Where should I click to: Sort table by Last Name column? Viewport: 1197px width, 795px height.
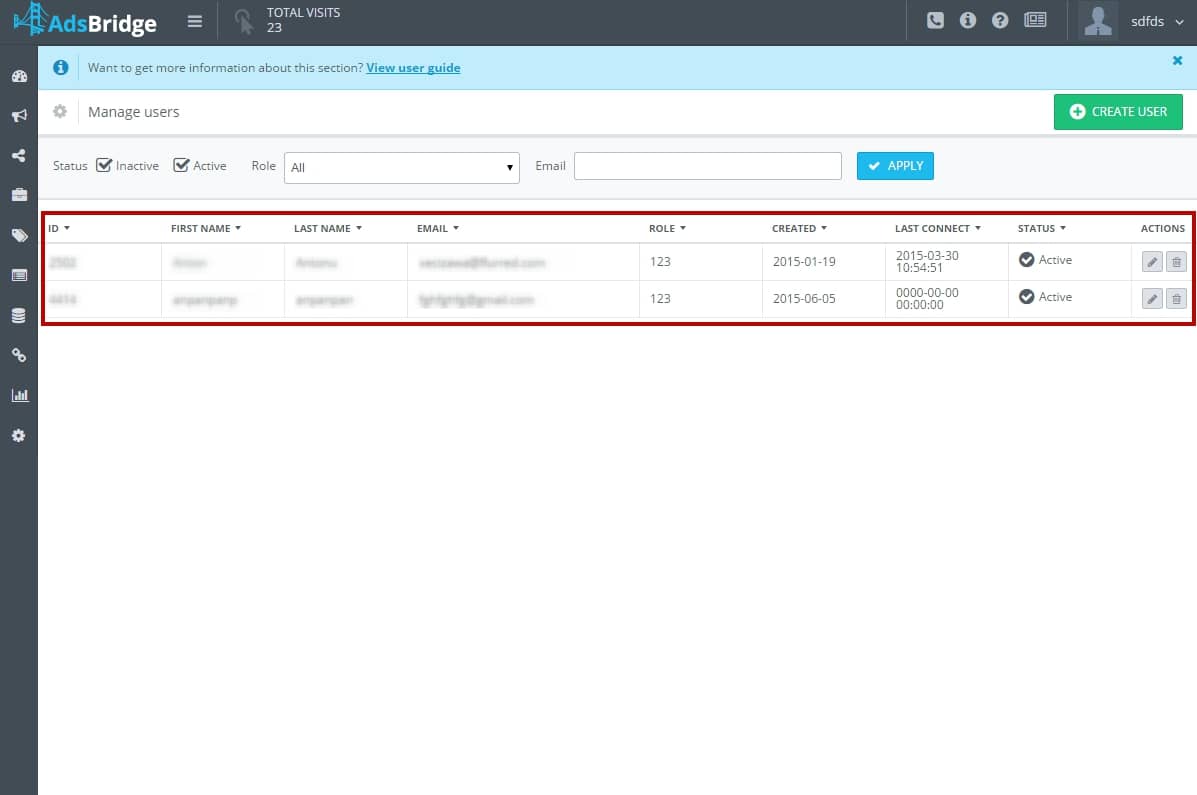click(327, 228)
